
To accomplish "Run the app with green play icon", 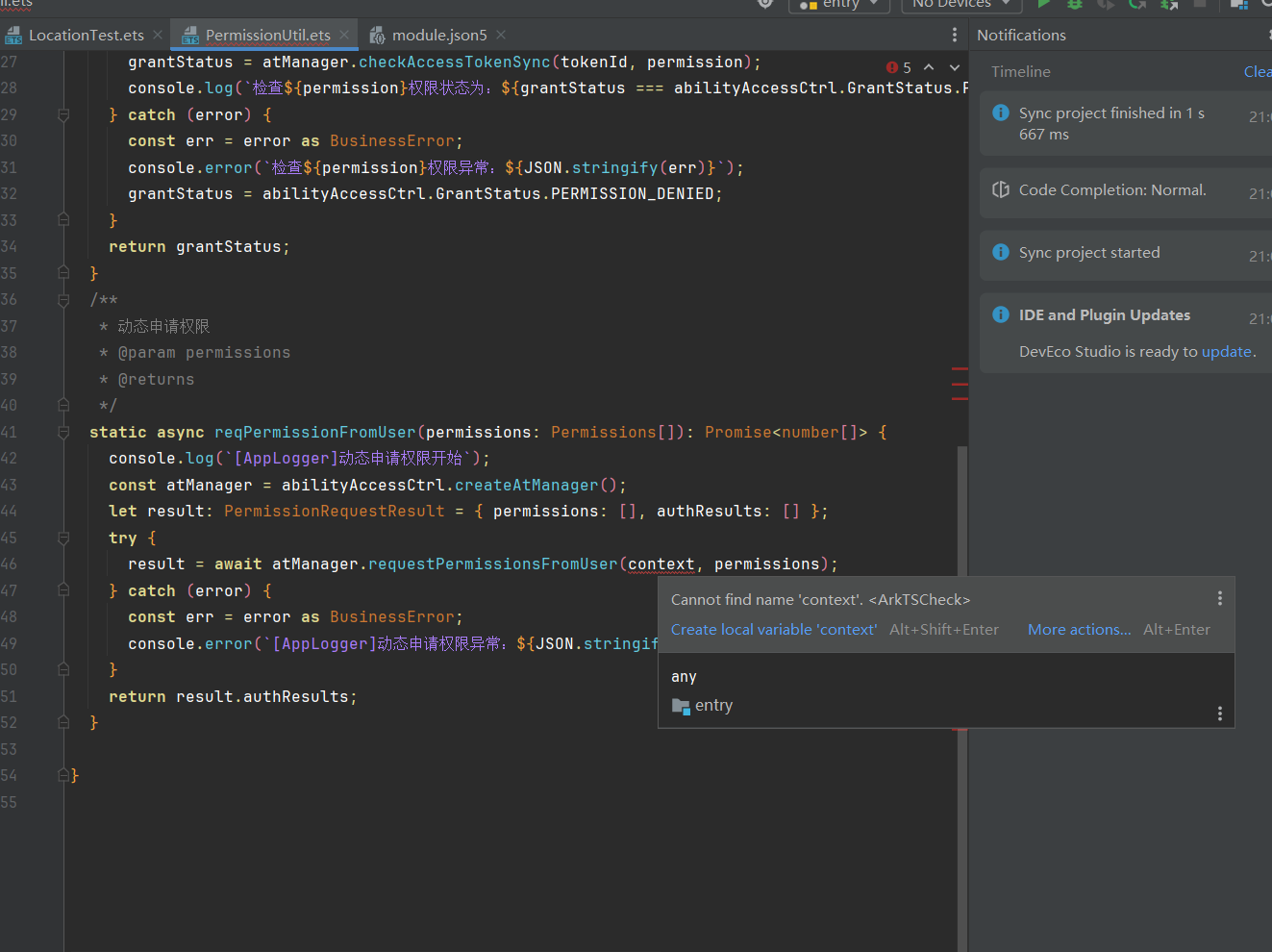I will (x=1044, y=4).
